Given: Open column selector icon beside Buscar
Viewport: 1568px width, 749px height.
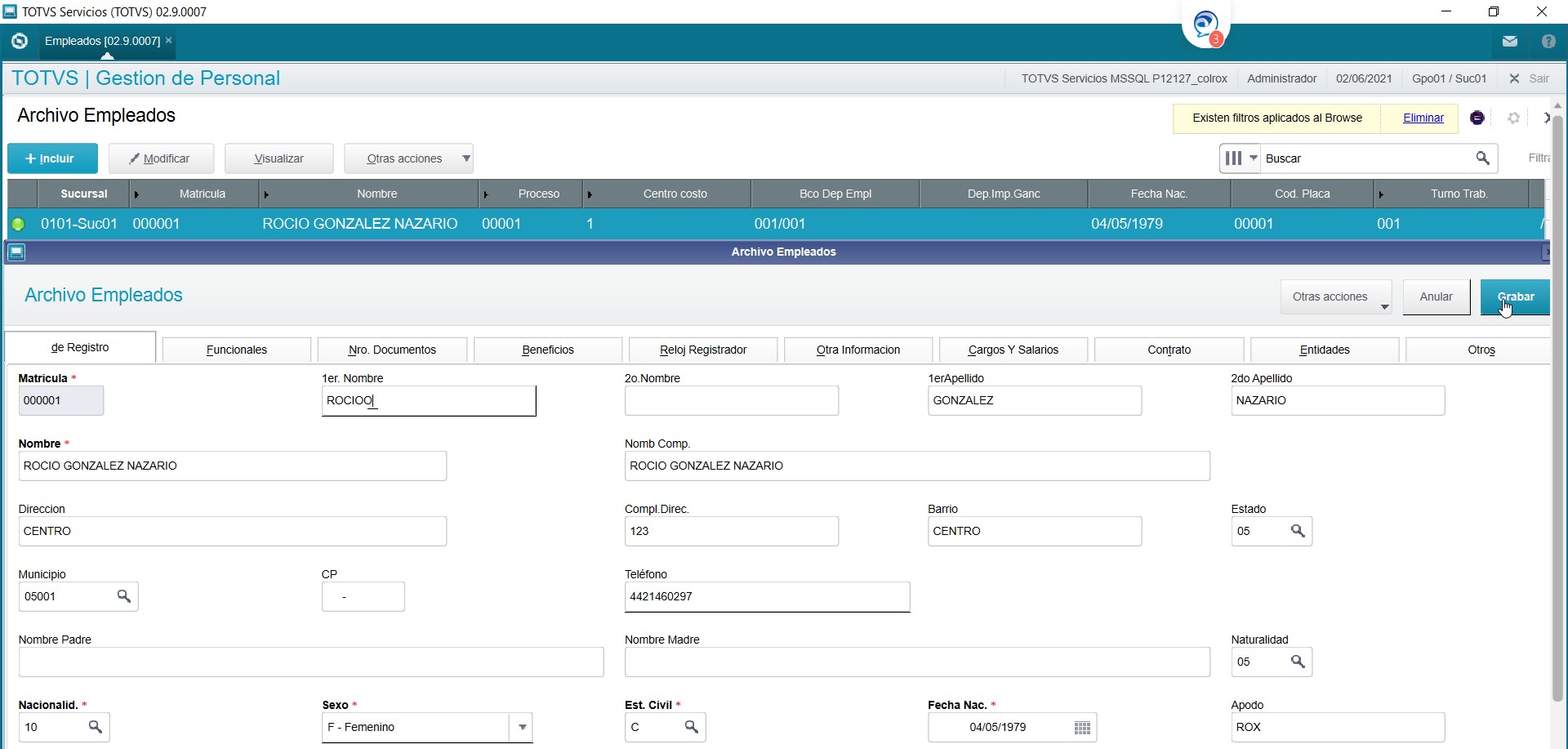Looking at the screenshot, I should (1241, 158).
